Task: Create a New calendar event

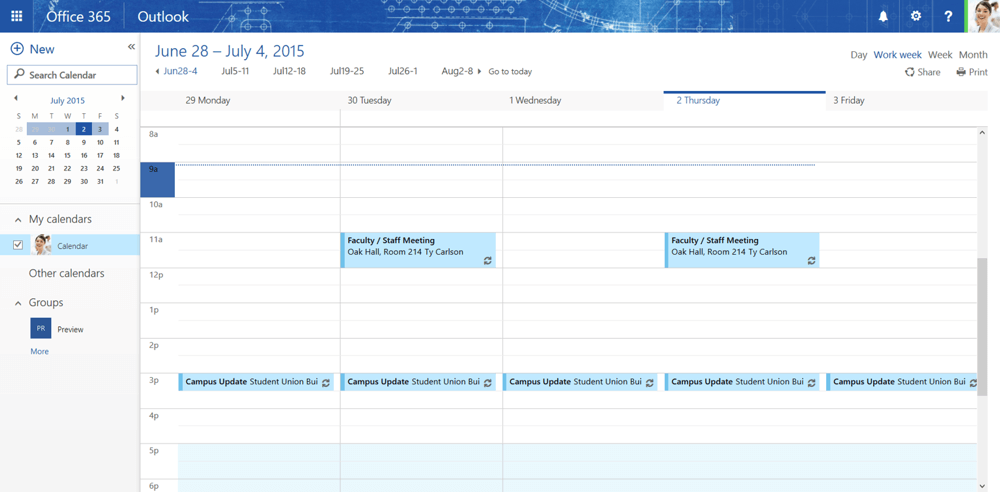Action: pos(32,49)
